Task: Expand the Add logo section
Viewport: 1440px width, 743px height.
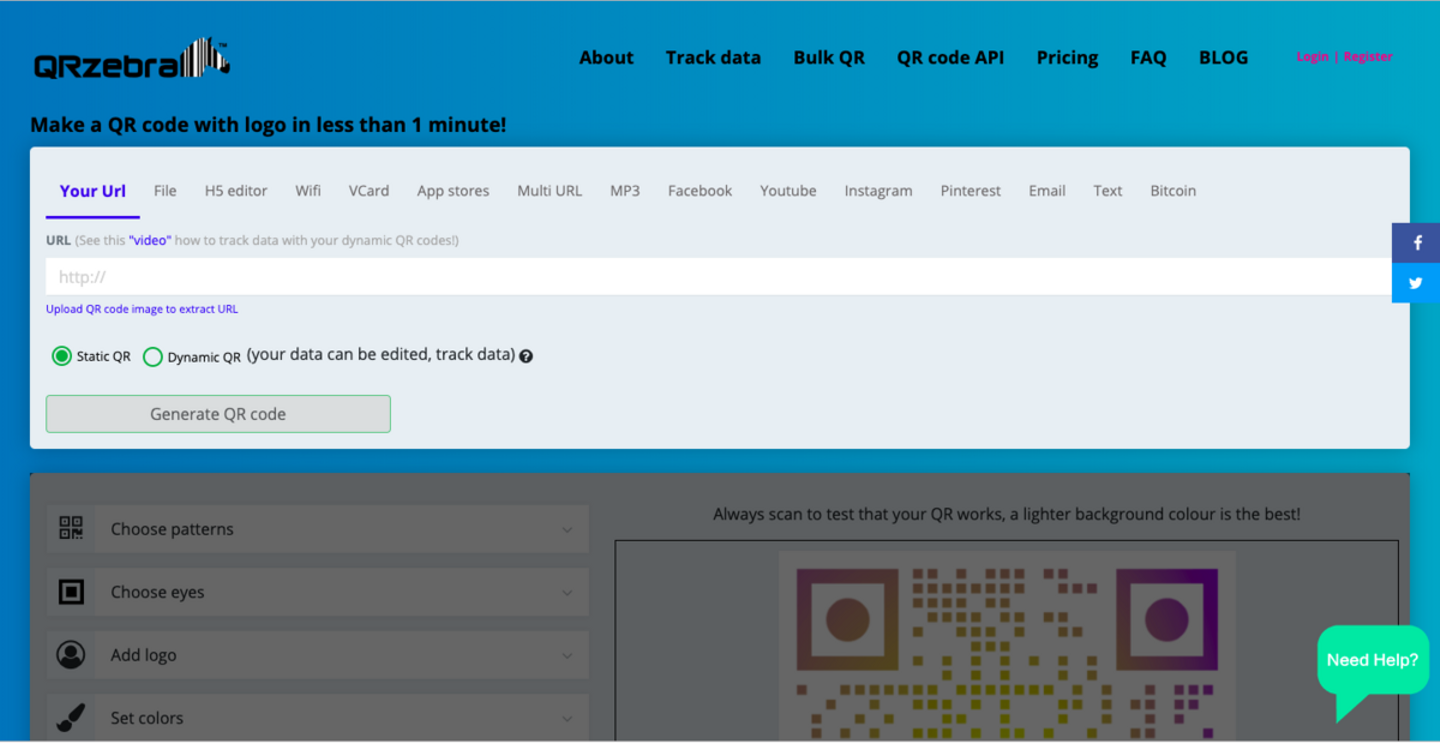Action: (318, 655)
